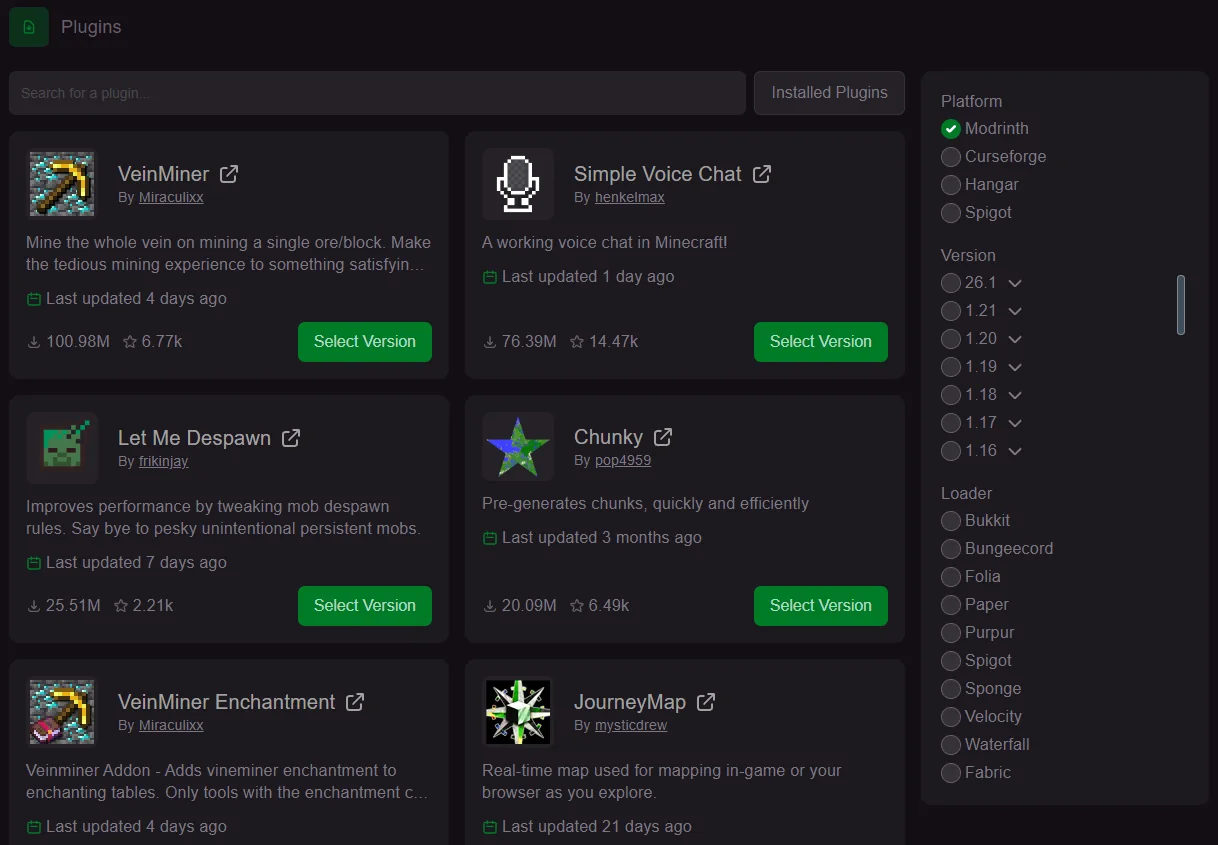This screenshot has height=845, width=1218.
Task: Select Version for Simple Voice Chat
Action: (821, 342)
